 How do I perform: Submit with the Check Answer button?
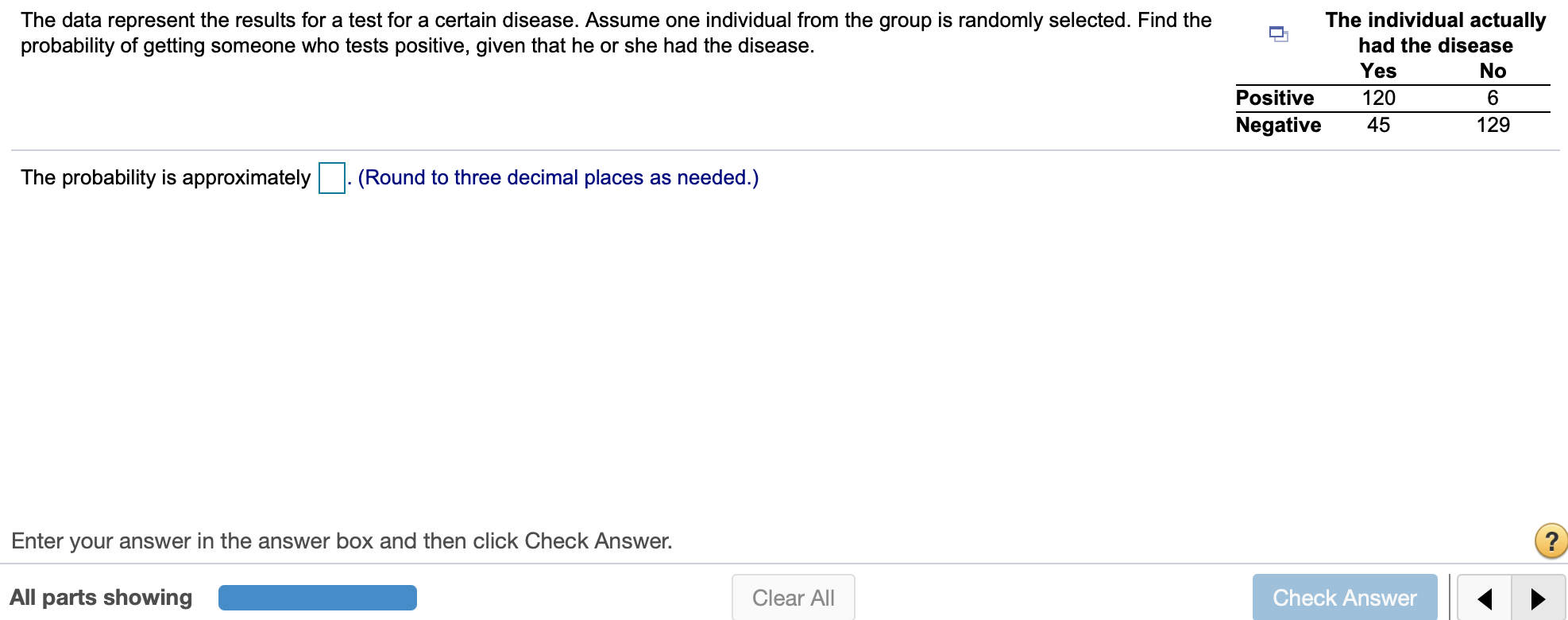point(1344,598)
